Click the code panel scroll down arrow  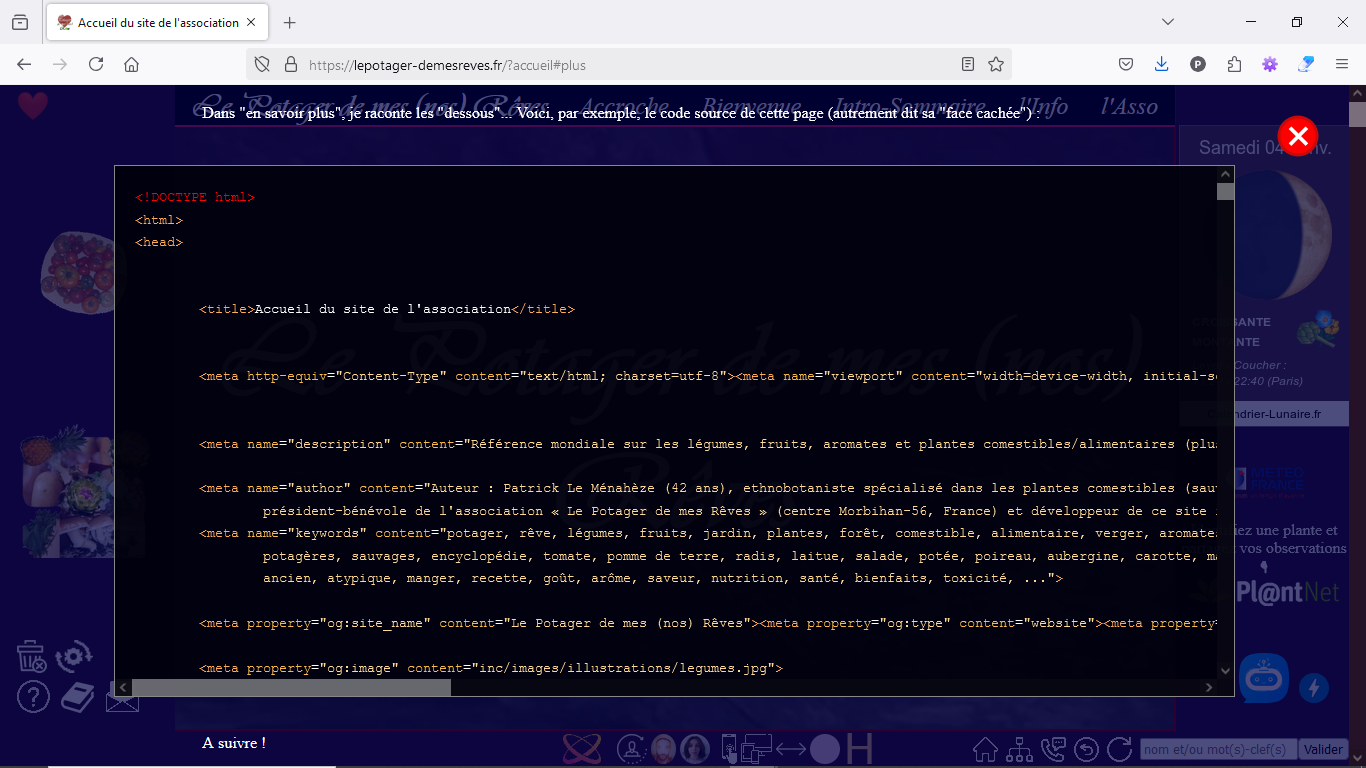click(x=1225, y=671)
